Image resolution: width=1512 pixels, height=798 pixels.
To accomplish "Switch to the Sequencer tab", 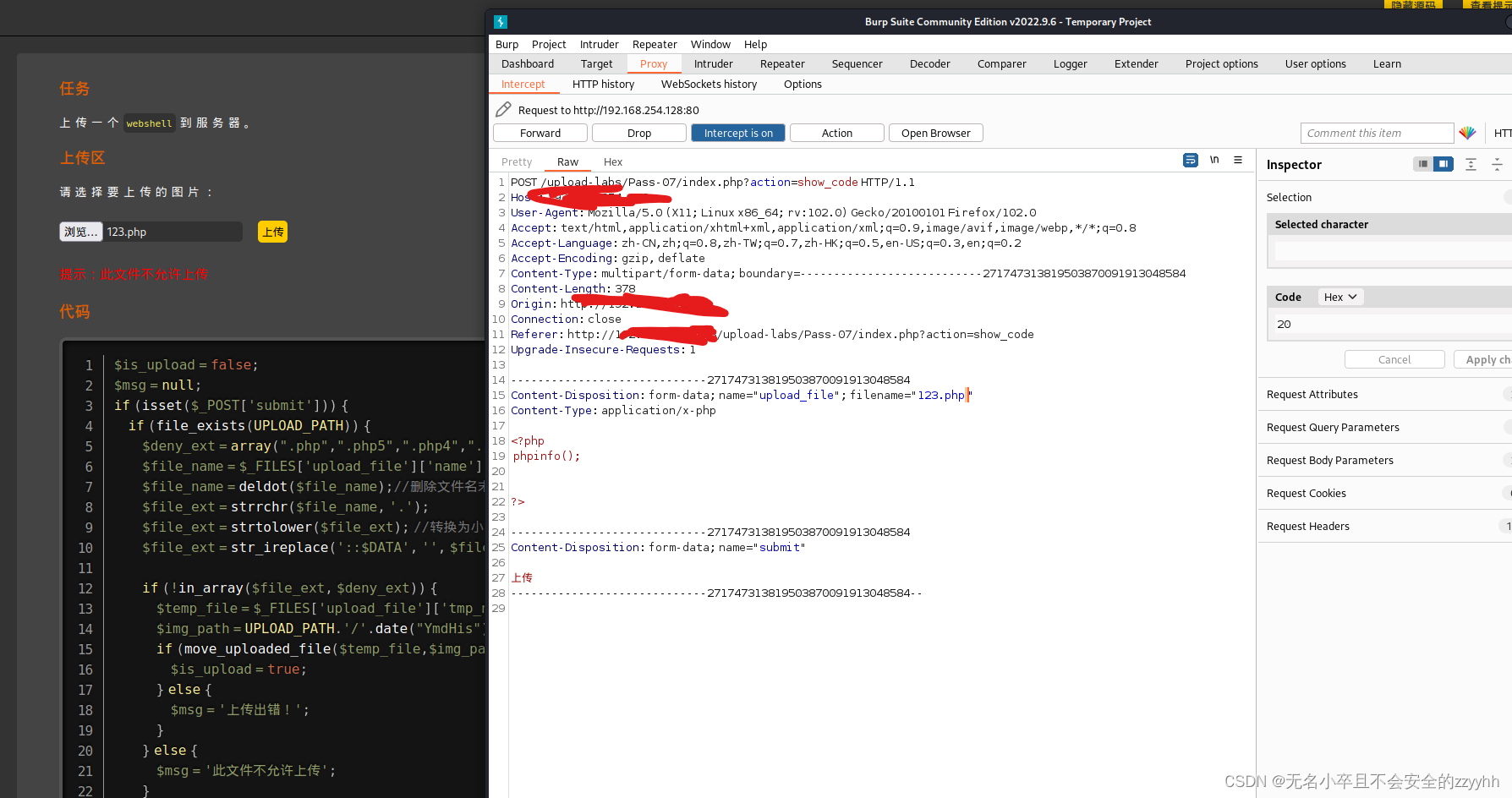I will pos(857,63).
